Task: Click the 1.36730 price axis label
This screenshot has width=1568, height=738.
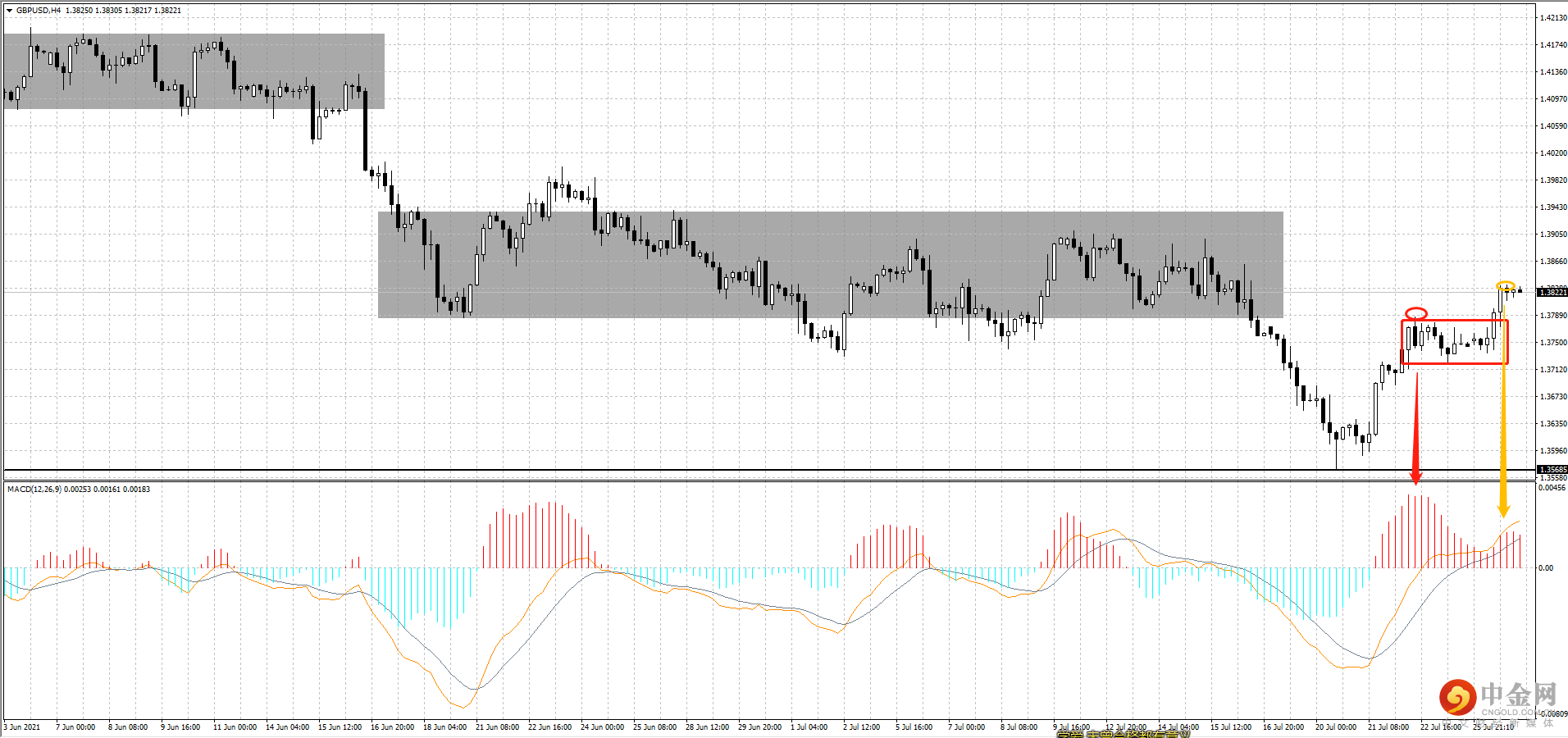Action: (x=1553, y=397)
